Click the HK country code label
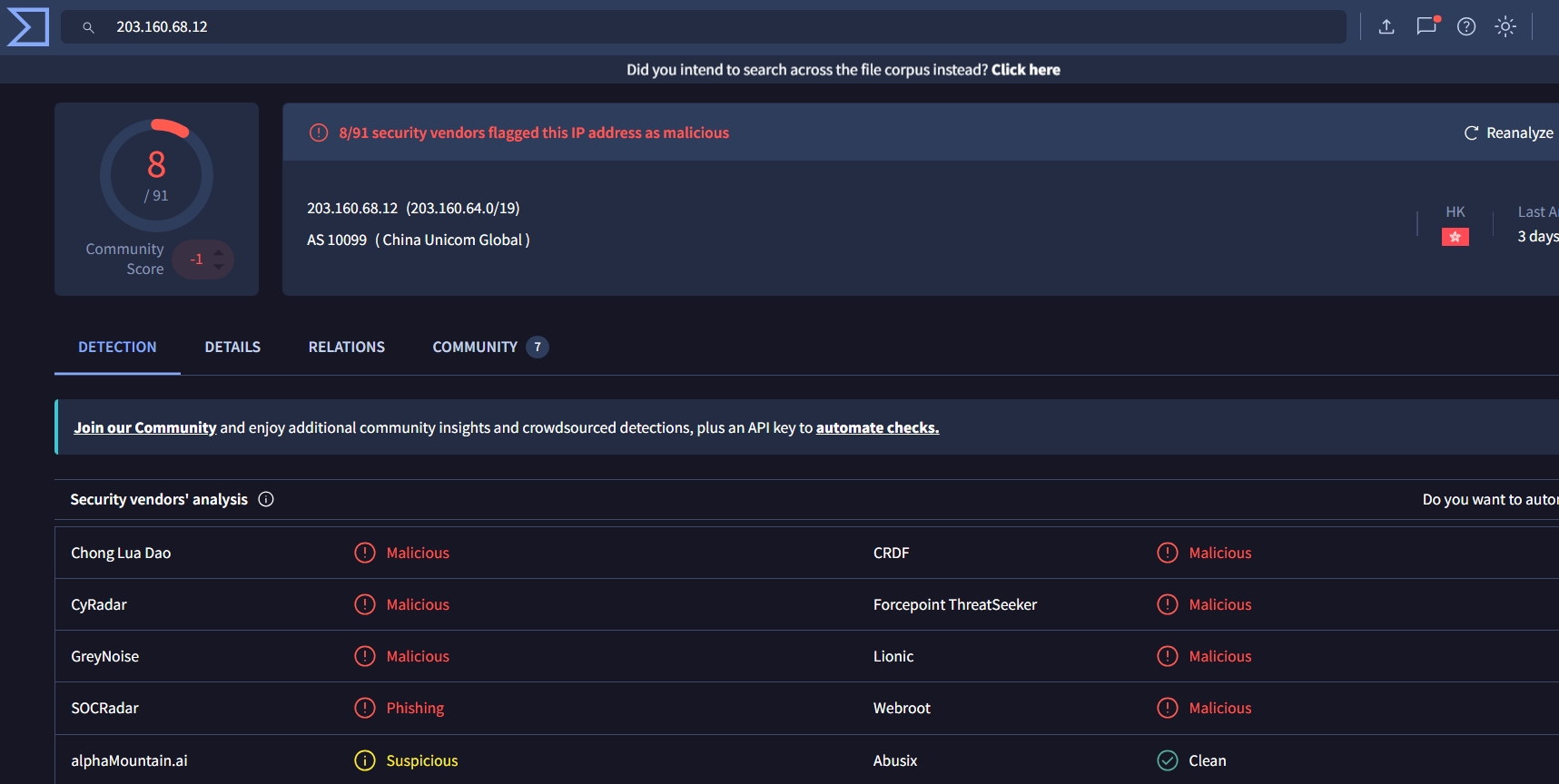This screenshot has height=784, width=1559. point(1455,211)
